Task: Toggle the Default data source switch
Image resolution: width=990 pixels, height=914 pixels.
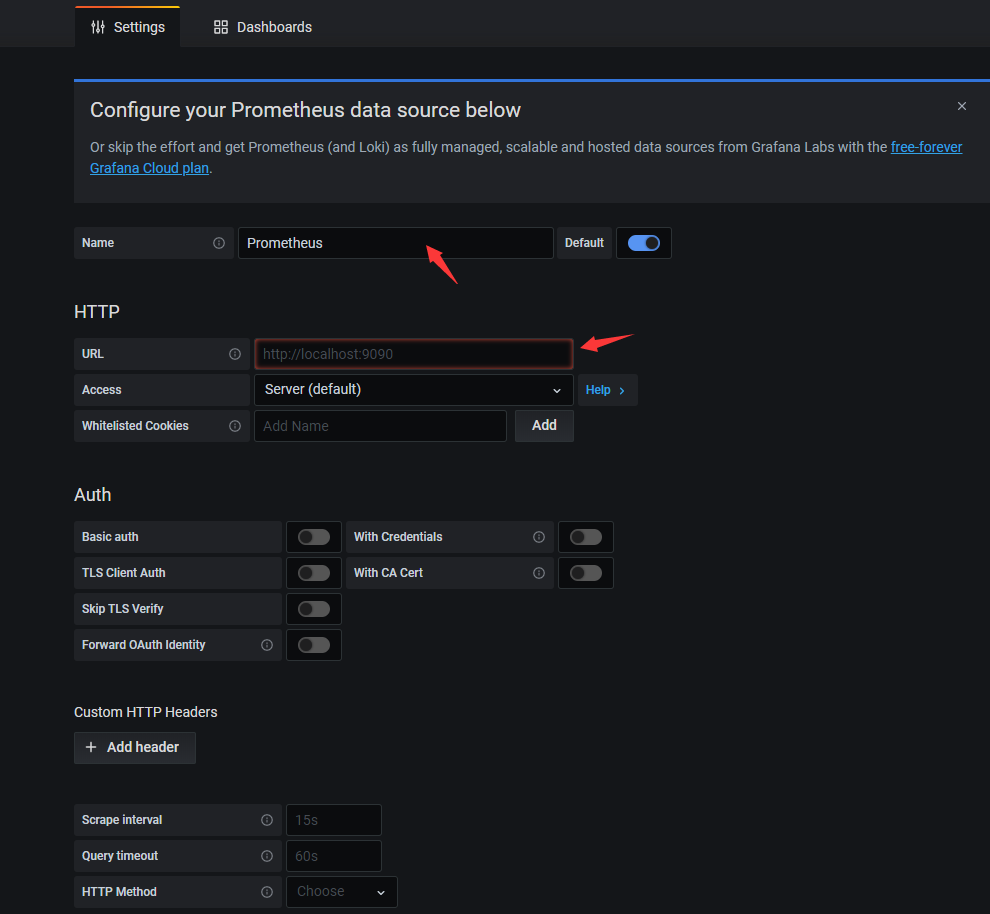Action: click(x=643, y=243)
